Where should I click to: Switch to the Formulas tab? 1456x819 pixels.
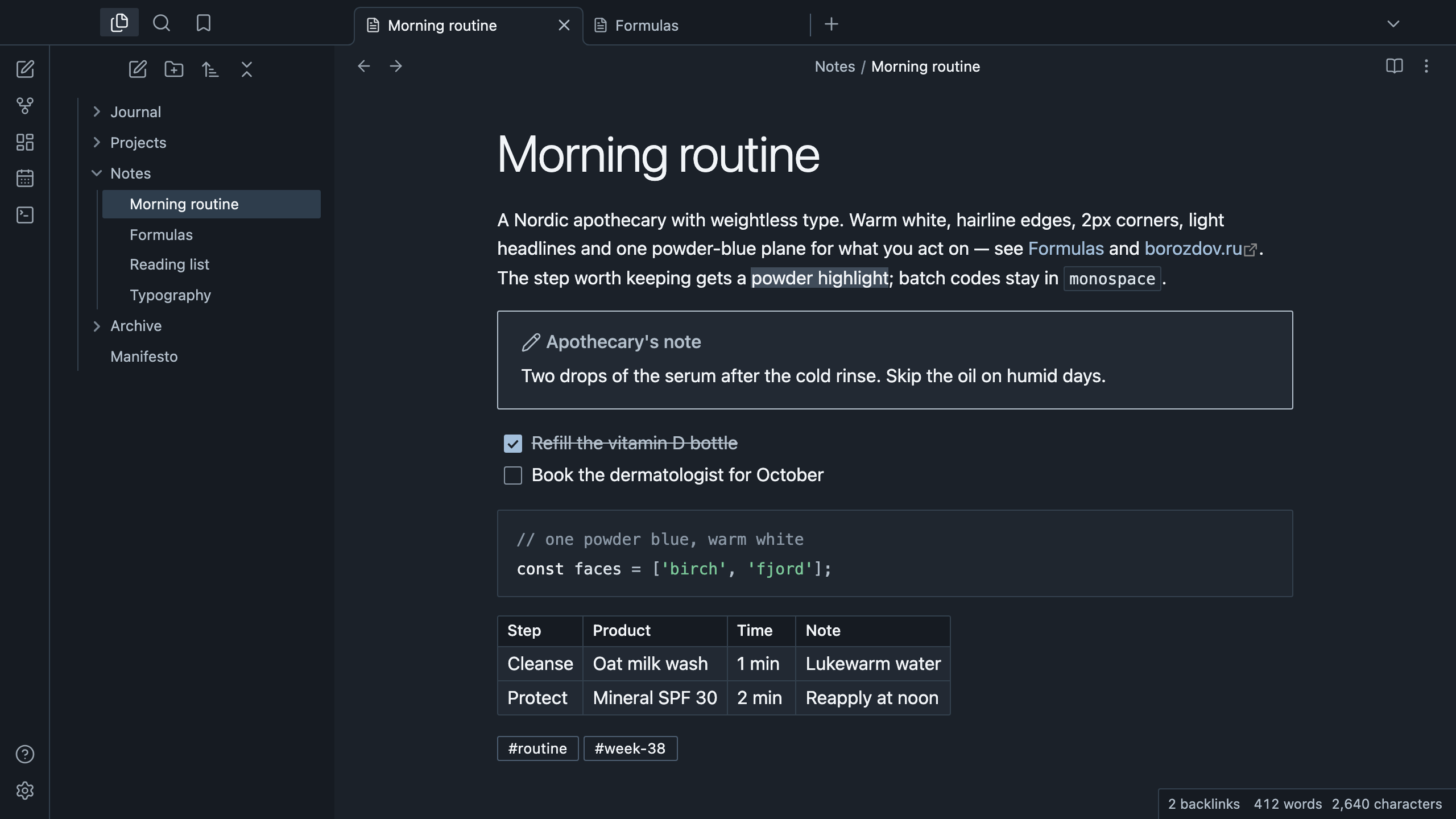pyautogui.click(x=696, y=26)
